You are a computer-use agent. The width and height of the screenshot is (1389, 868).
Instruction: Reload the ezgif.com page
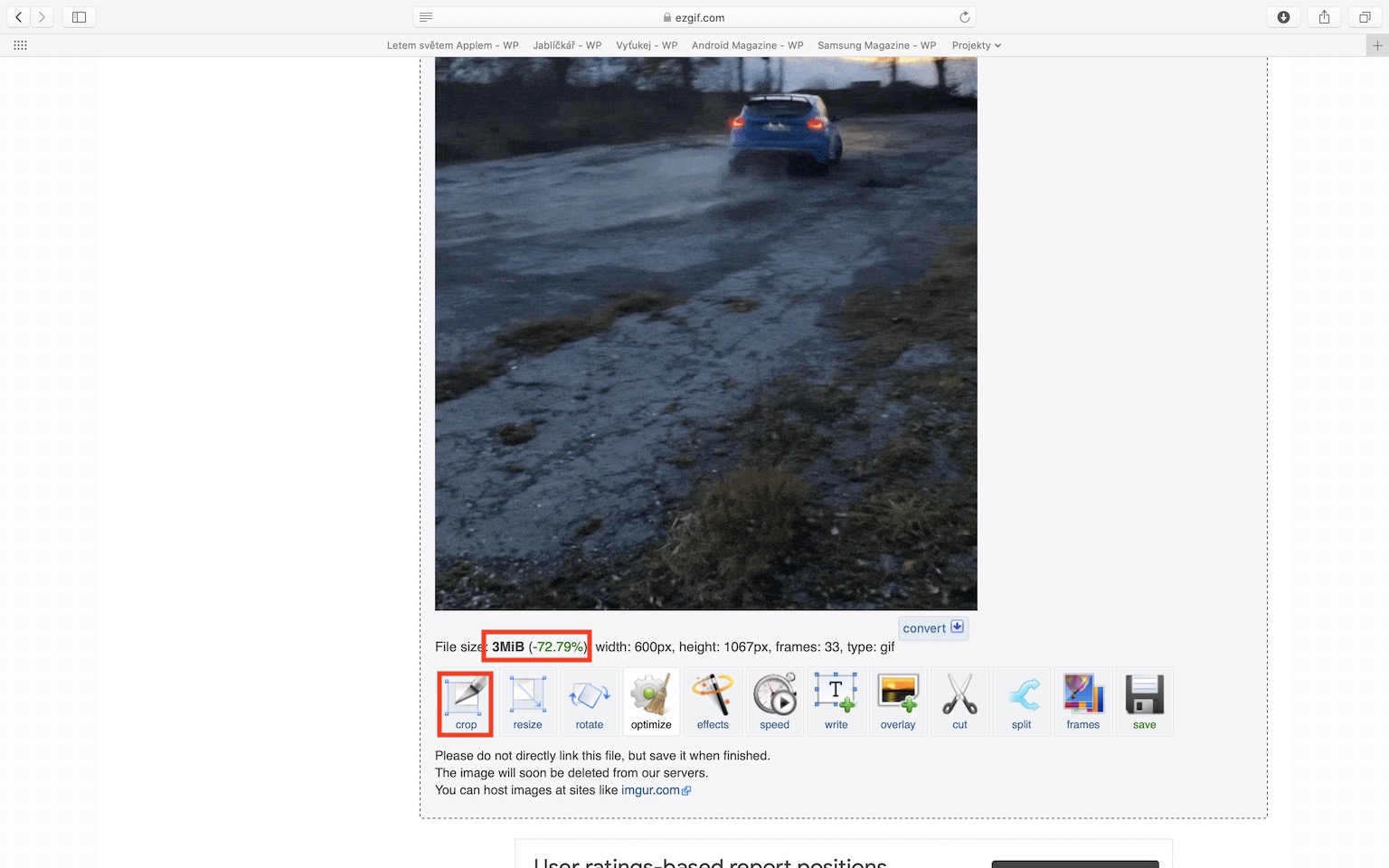click(x=965, y=17)
